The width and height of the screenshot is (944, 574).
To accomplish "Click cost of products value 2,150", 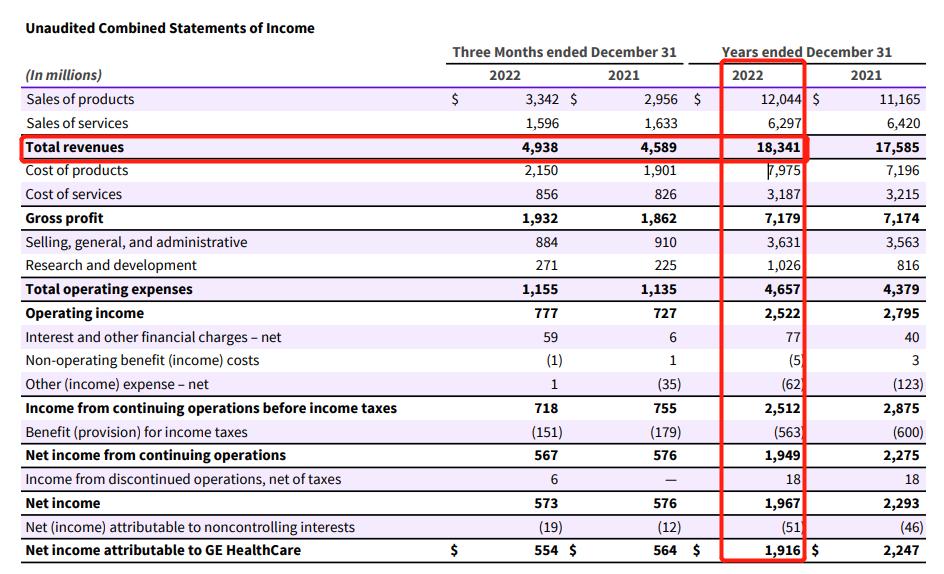I will pos(541,170).
